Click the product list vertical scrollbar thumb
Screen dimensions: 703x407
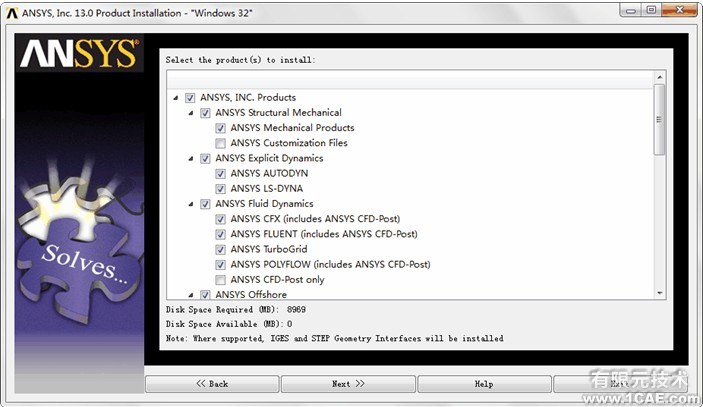click(660, 119)
